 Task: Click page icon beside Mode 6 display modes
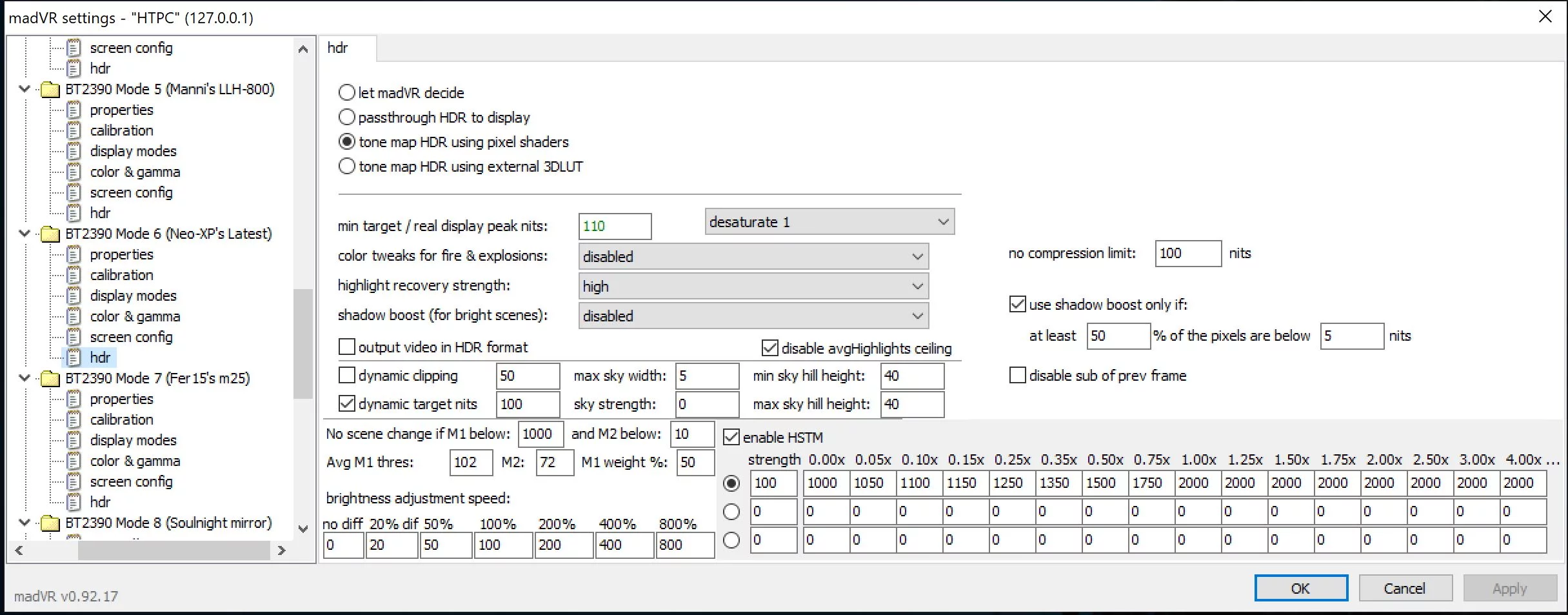(74, 296)
